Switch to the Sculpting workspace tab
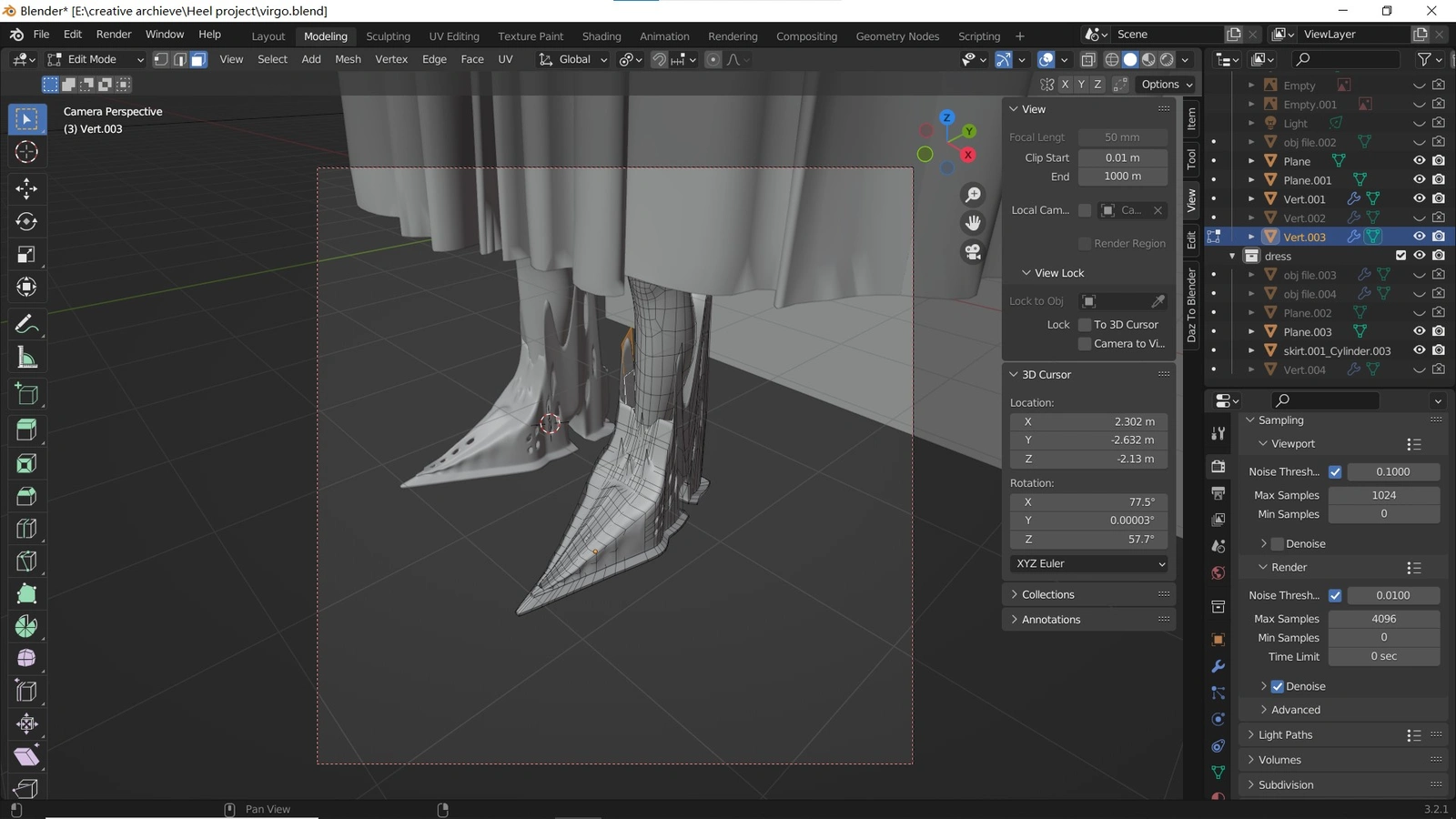The width and height of the screenshot is (1456, 819). click(x=388, y=36)
